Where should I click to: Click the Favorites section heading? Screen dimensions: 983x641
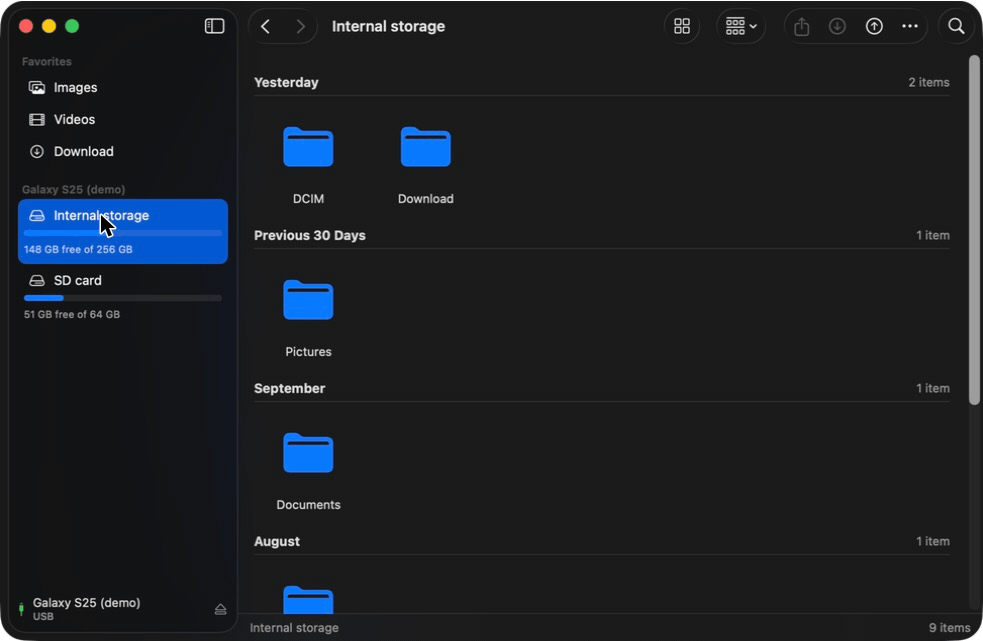(x=46, y=61)
